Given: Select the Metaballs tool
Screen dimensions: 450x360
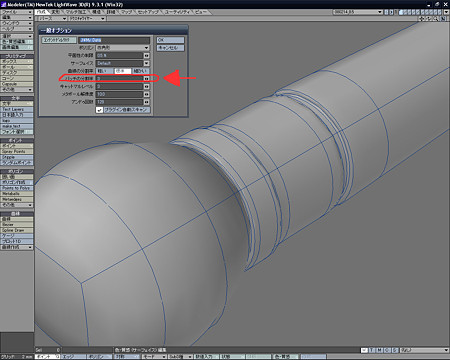Looking at the screenshot, I should (x=17, y=194).
